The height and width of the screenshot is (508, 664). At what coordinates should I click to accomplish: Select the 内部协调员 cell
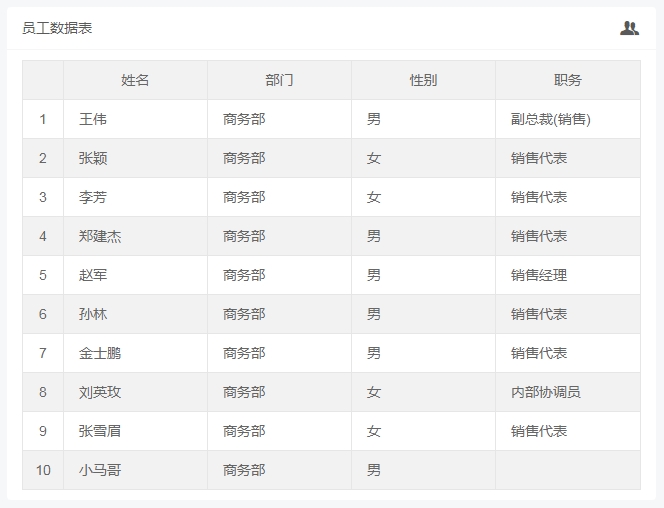click(x=545, y=392)
